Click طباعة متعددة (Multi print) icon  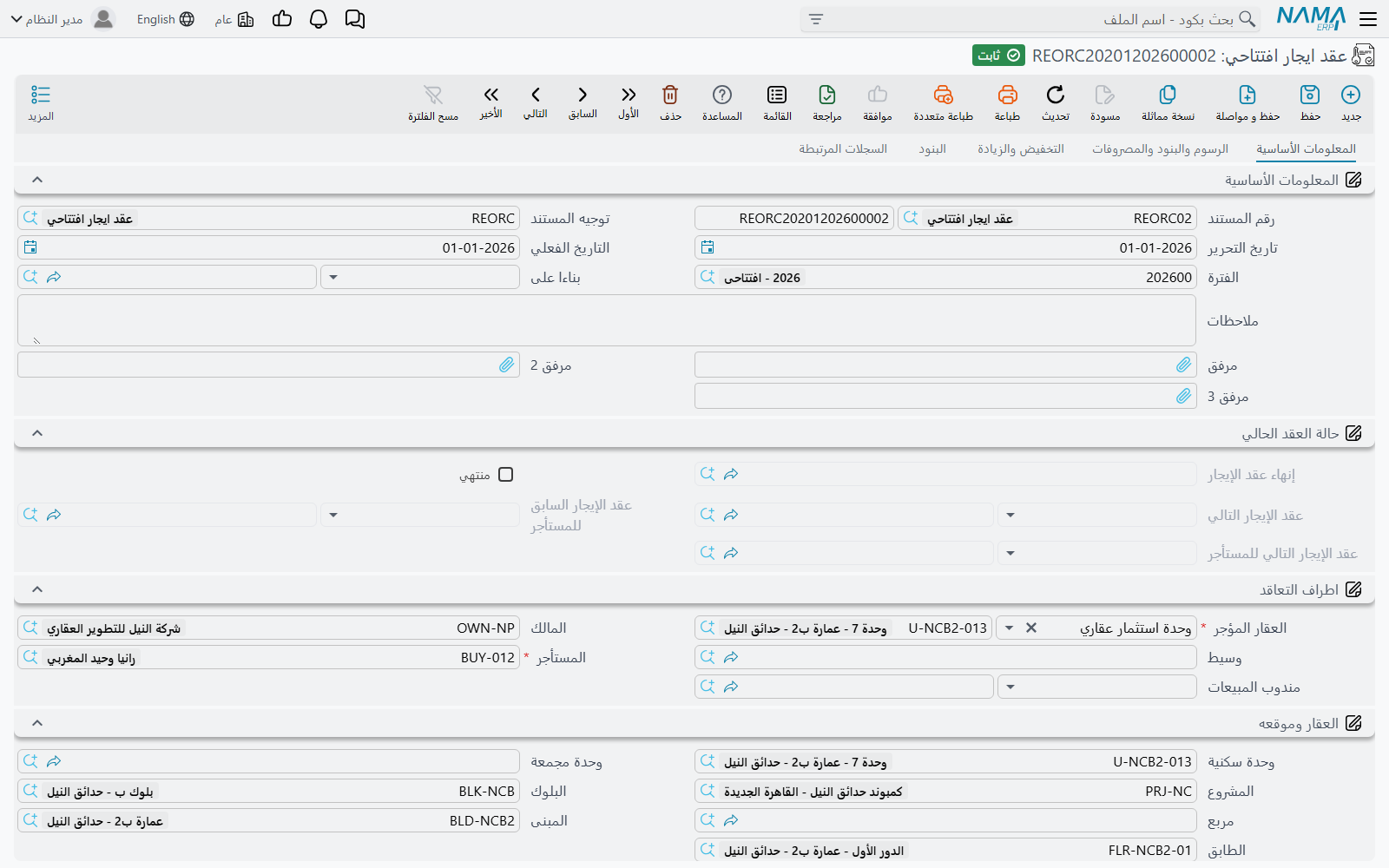(943, 95)
